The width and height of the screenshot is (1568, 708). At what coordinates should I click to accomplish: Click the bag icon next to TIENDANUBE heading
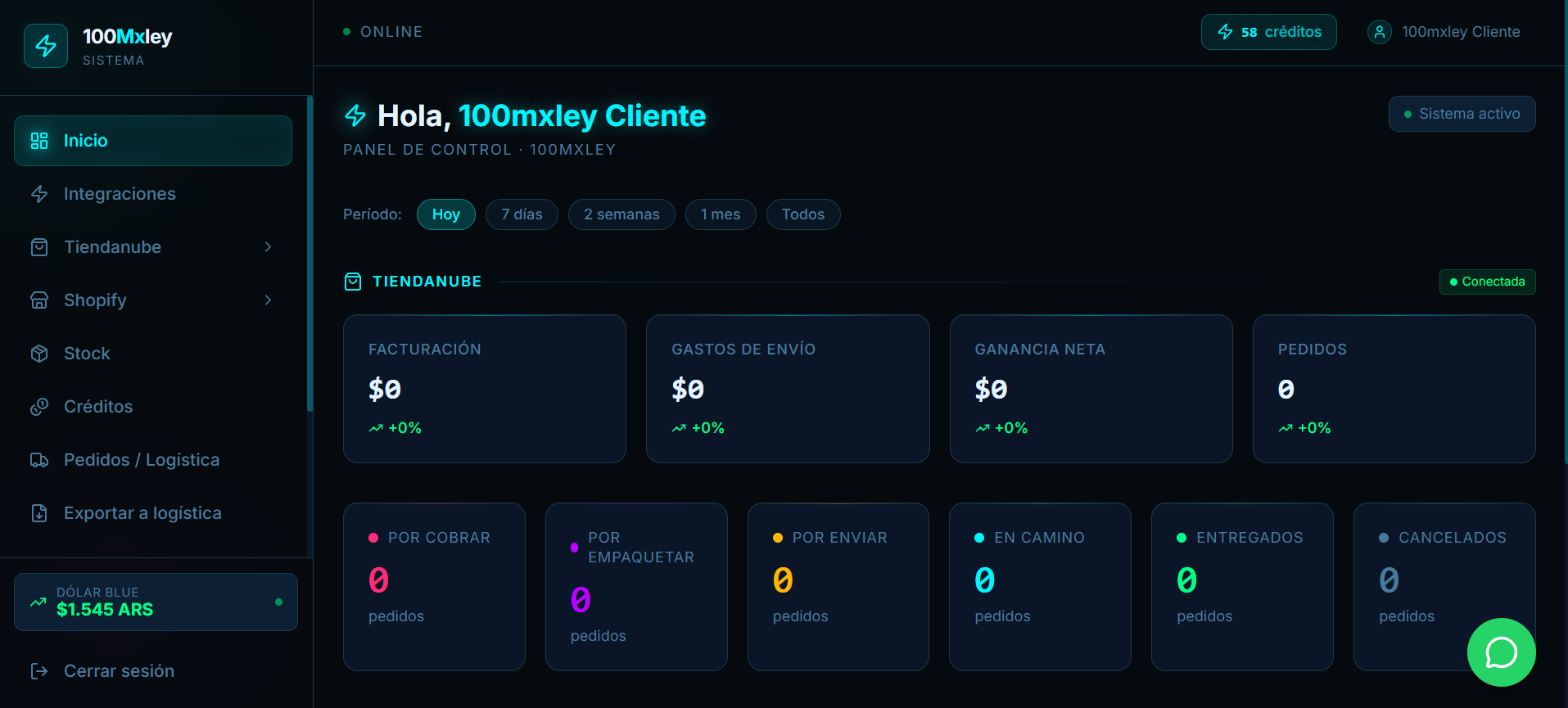point(353,282)
